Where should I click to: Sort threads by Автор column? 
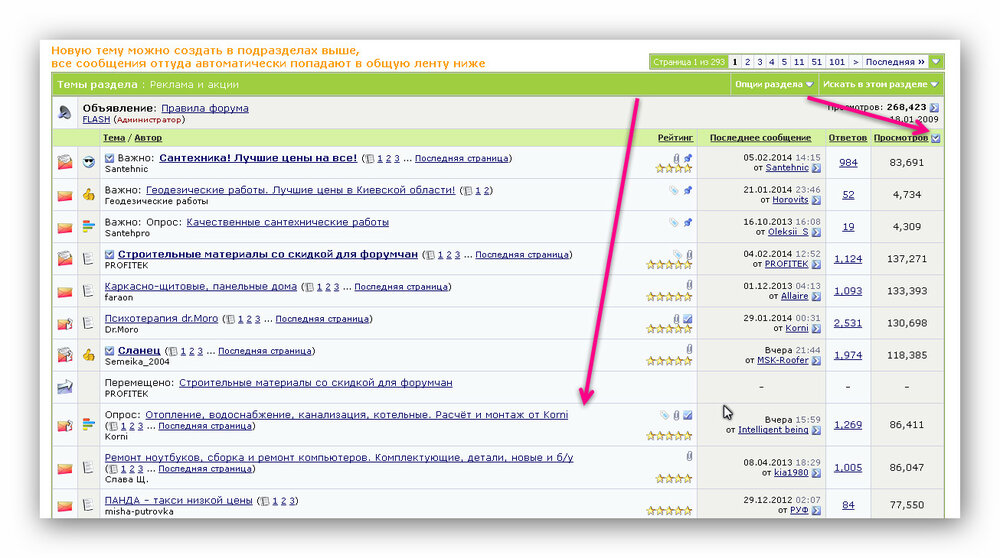click(x=148, y=138)
